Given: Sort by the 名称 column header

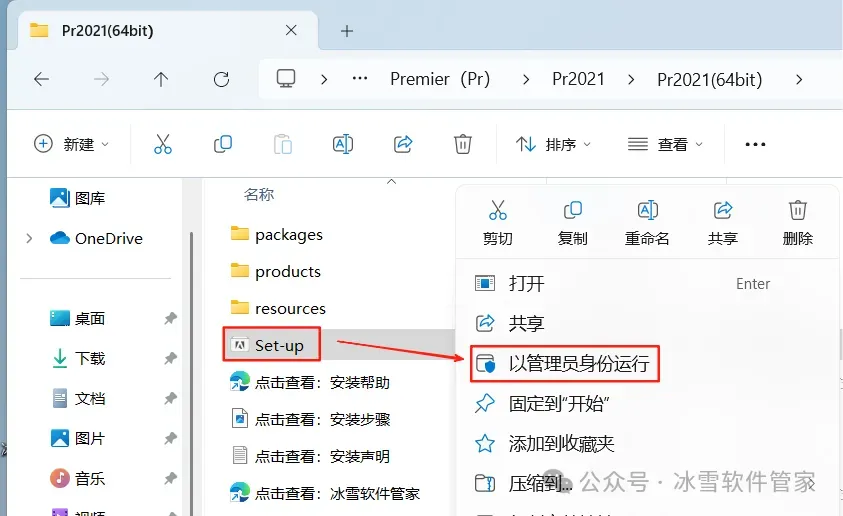Looking at the screenshot, I should 259,194.
